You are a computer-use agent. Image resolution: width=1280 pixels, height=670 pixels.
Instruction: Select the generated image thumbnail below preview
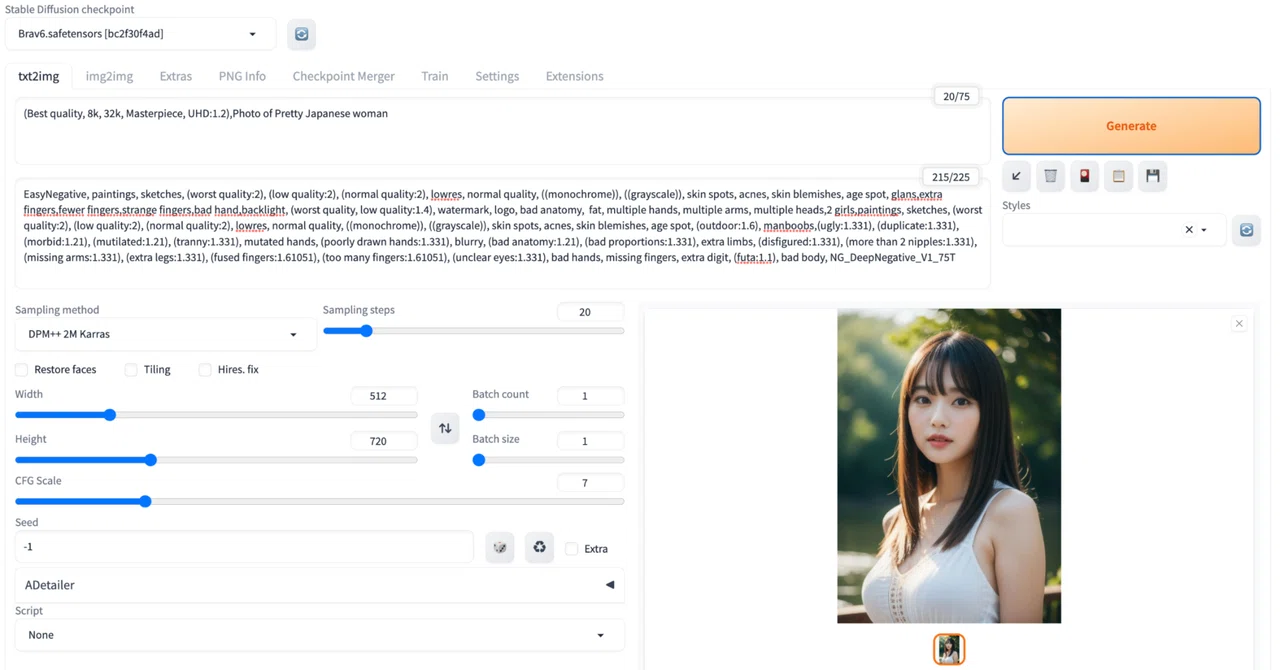coord(949,649)
